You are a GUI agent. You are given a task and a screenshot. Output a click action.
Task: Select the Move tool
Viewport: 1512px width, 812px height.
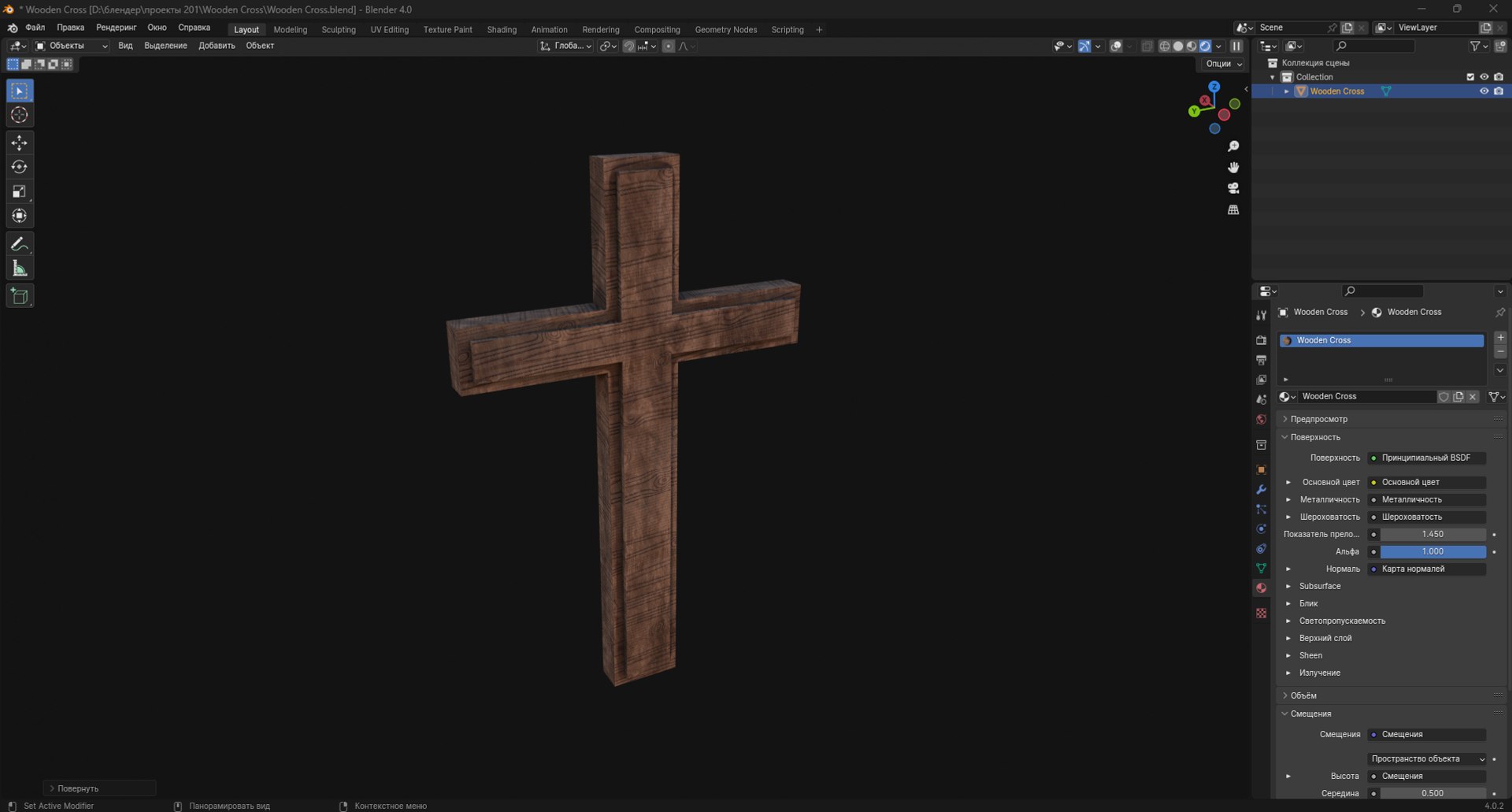(x=20, y=143)
